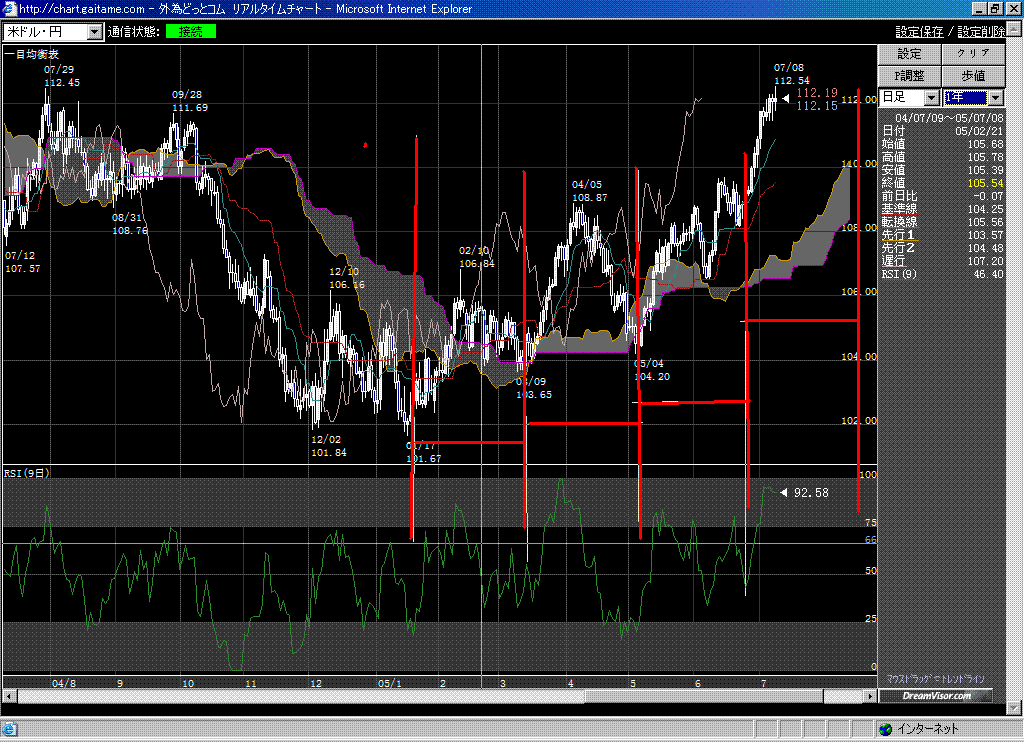
Task: Click the 終値 value 105.54
Action: (x=985, y=183)
